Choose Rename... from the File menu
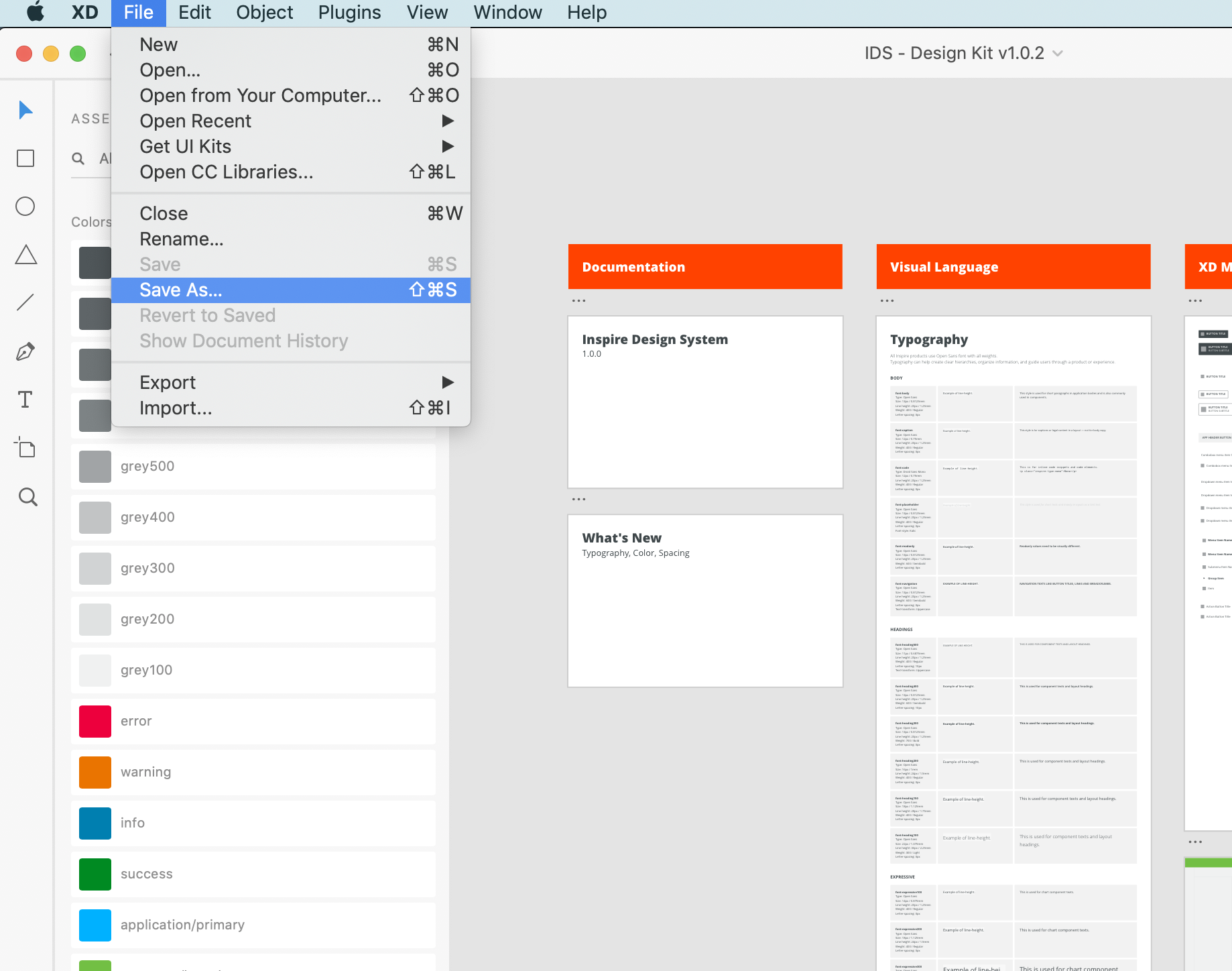This screenshot has width=1232, height=971. pos(291,239)
